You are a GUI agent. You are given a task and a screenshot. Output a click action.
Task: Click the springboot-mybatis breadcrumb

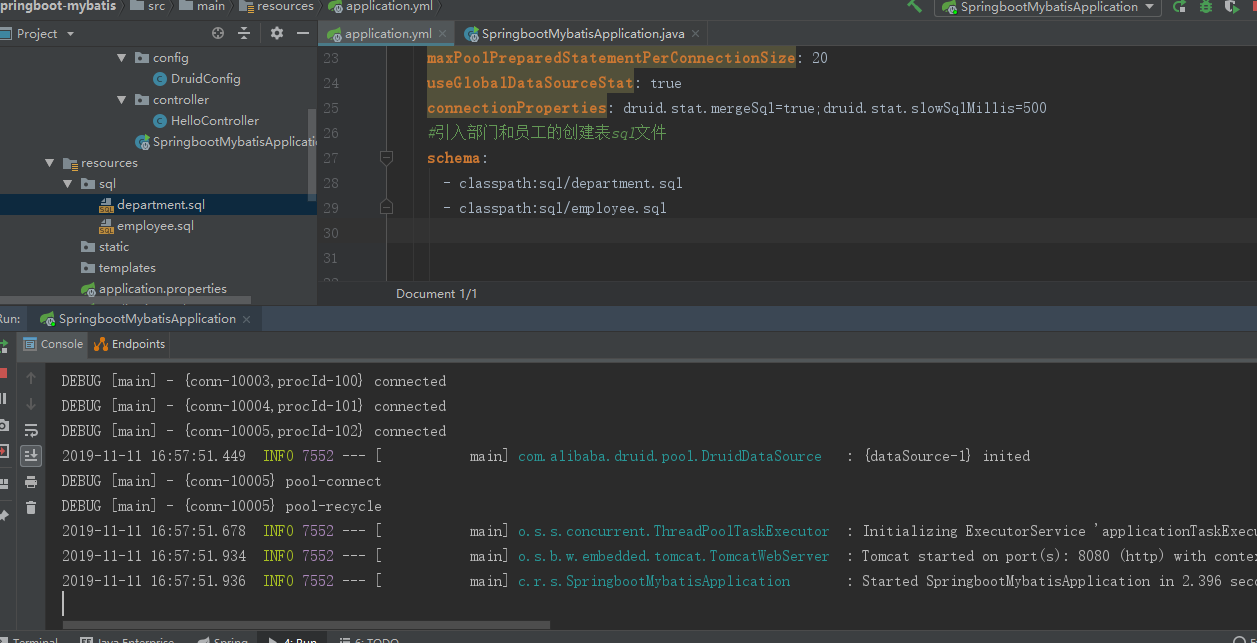click(x=58, y=6)
